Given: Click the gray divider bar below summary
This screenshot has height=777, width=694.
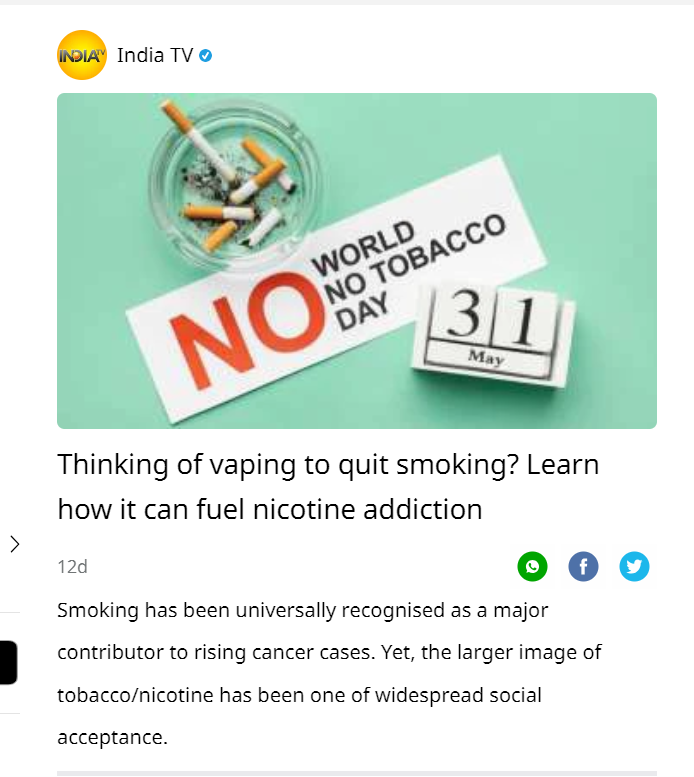Looking at the screenshot, I should (x=357, y=773).
